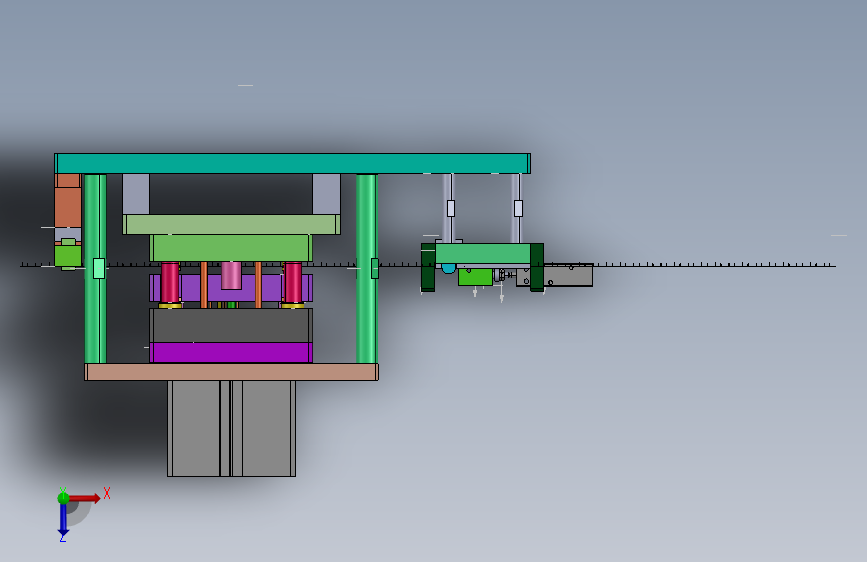Select the feeder's right dark green bracket
The image size is (867, 562).
[x=537, y=267]
